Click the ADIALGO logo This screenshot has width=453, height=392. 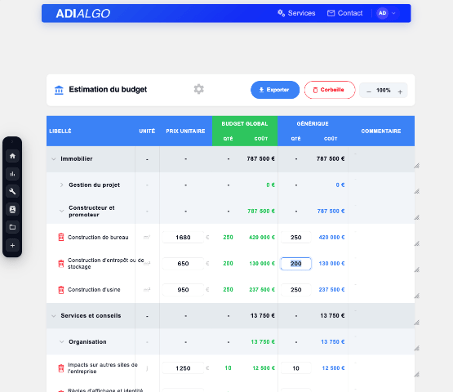(x=83, y=14)
